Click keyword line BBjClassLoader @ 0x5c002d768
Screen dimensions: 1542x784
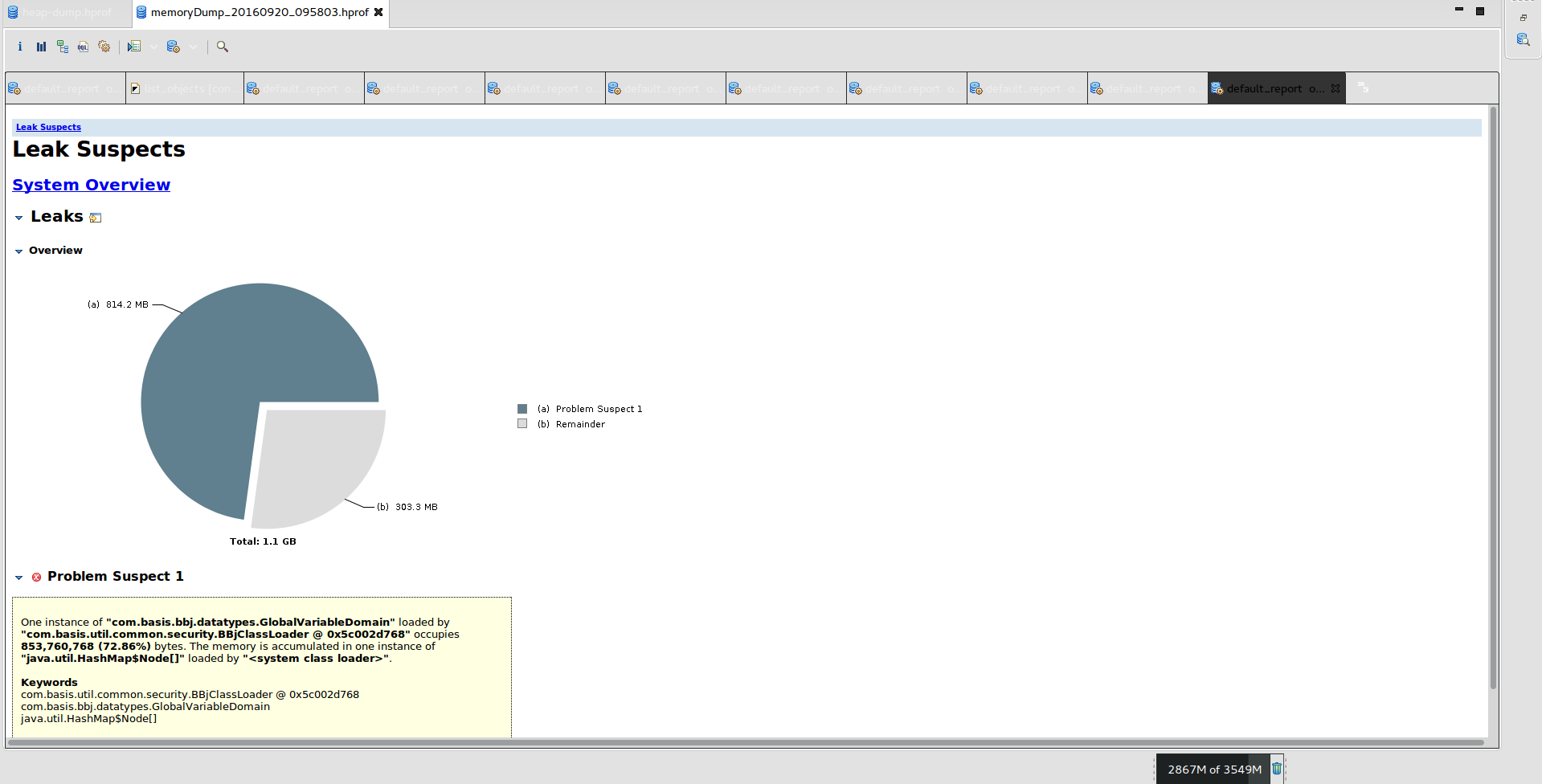coord(190,694)
